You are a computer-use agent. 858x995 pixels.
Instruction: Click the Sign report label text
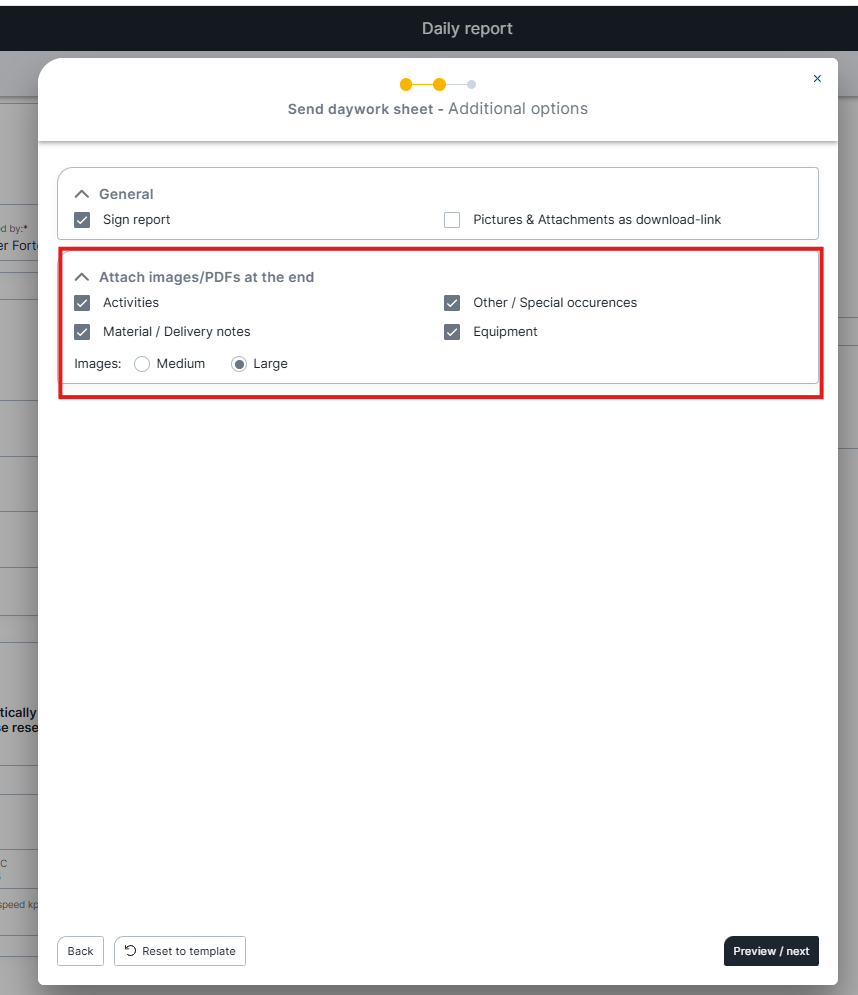click(136, 220)
